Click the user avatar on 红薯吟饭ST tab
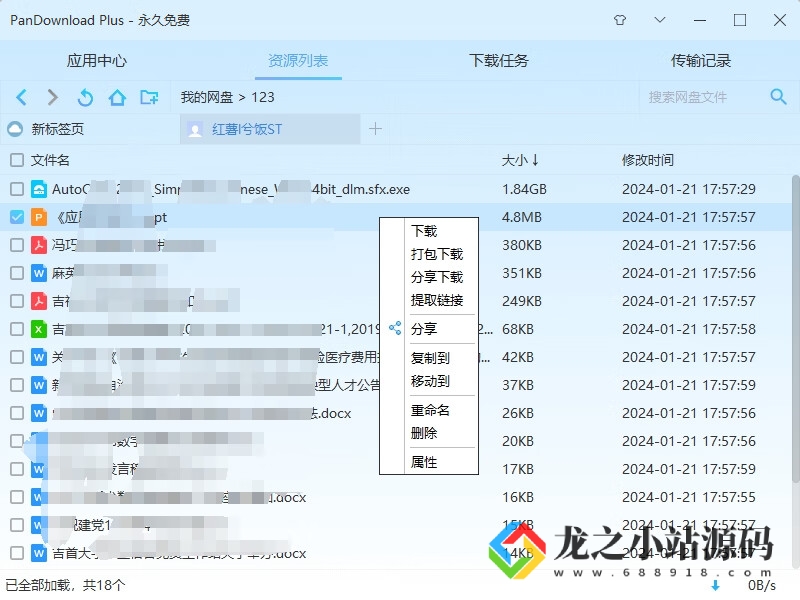Image resolution: width=800 pixels, height=600 pixels. pyautogui.click(x=195, y=130)
